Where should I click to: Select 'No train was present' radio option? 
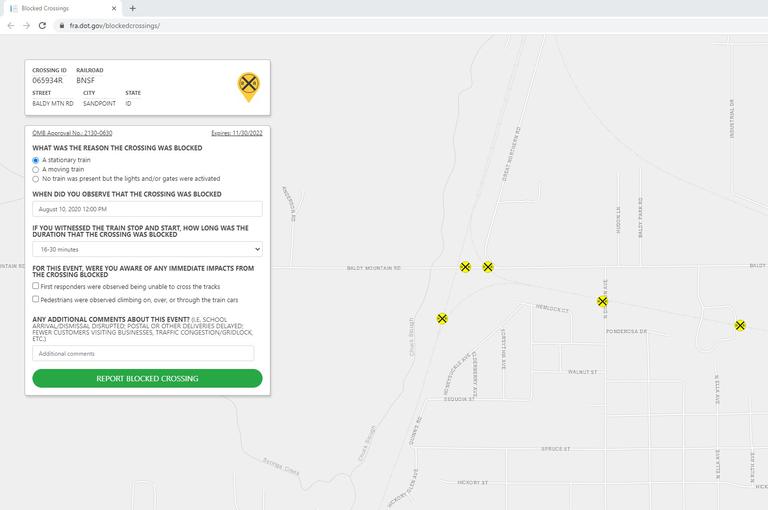[x=35, y=179]
